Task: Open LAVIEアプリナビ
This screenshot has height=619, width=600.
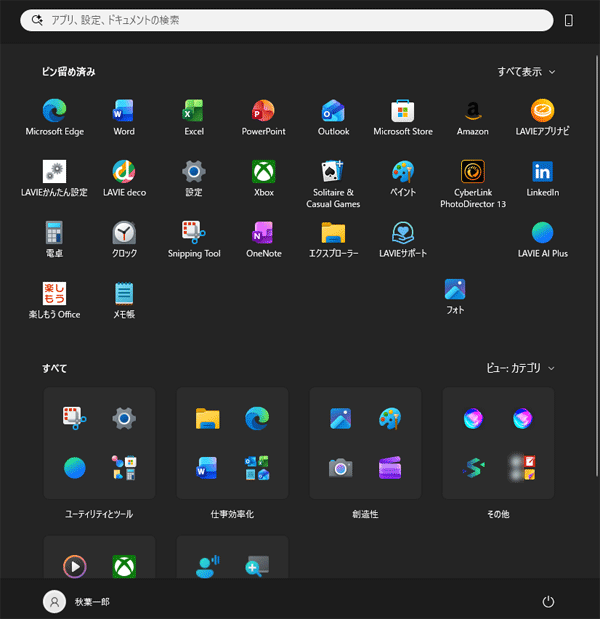Action: [x=542, y=117]
